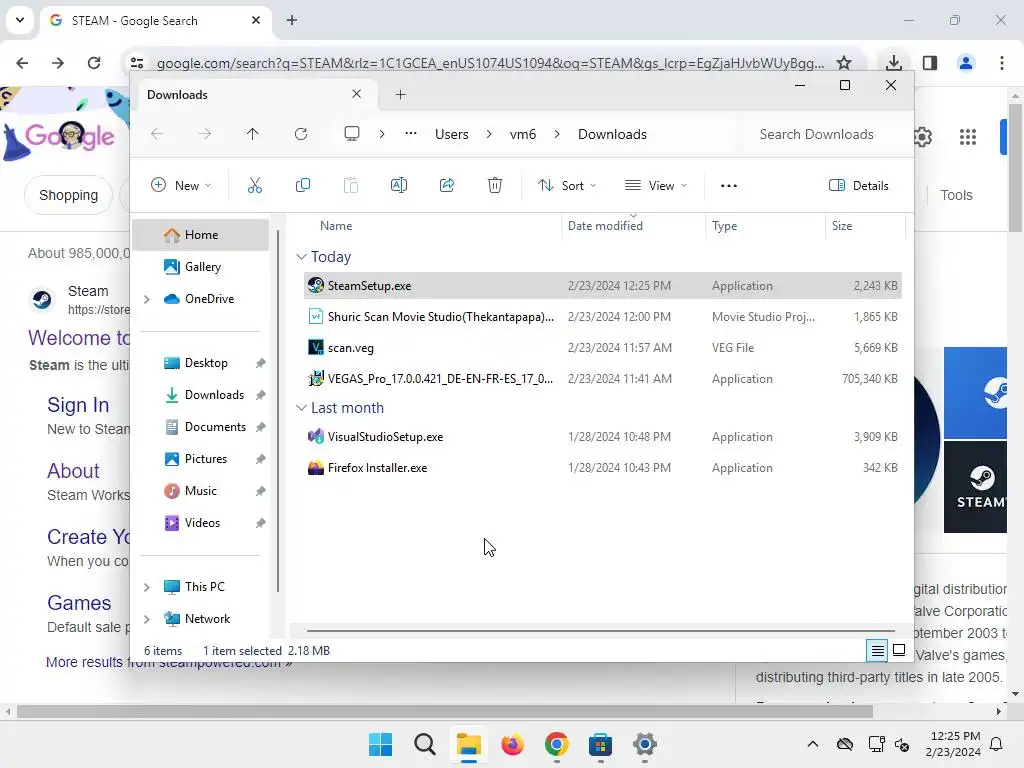Click the Shopping filter chip in Google

(69, 195)
